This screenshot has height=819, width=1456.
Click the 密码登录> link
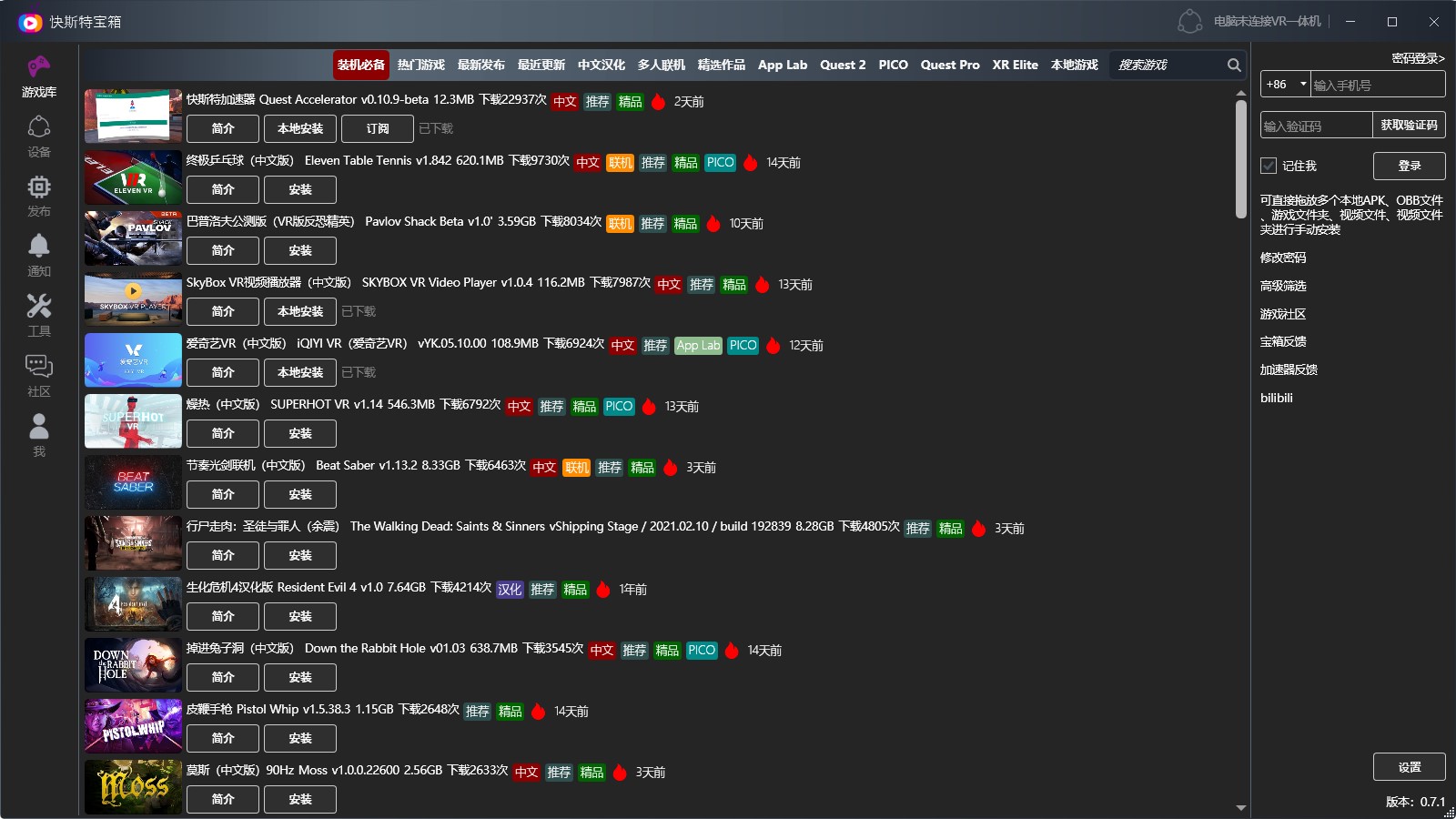pyautogui.click(x=1418, y=58)
